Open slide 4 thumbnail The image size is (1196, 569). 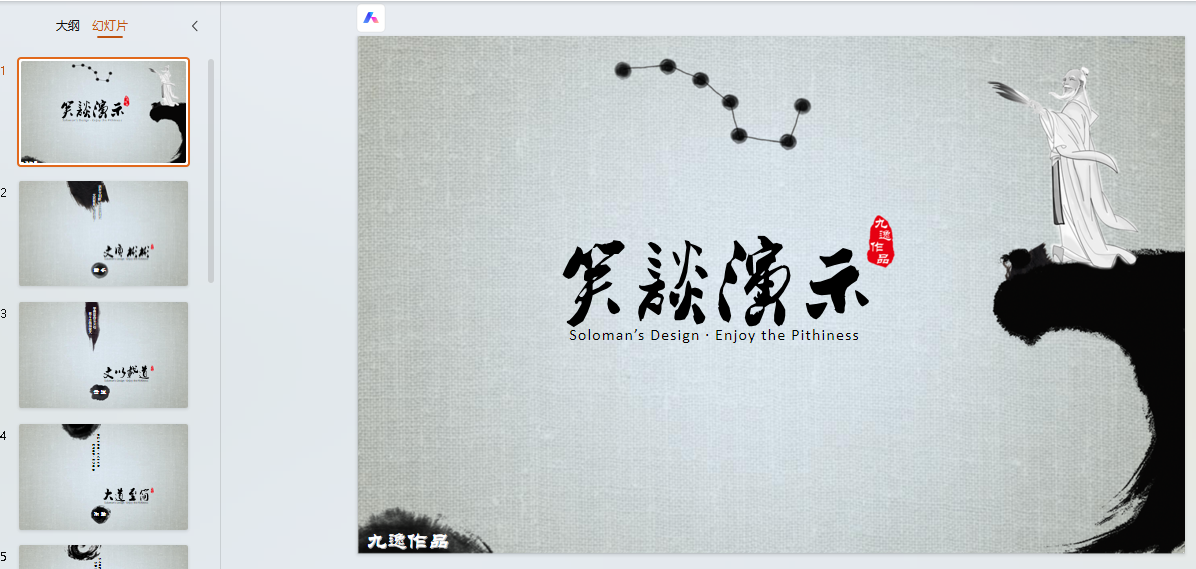104,477
